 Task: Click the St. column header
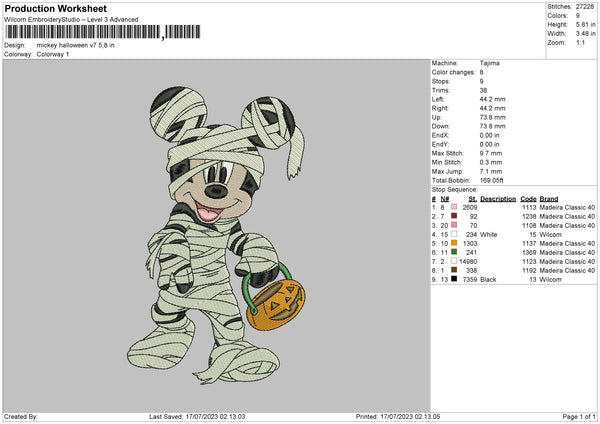471,198
